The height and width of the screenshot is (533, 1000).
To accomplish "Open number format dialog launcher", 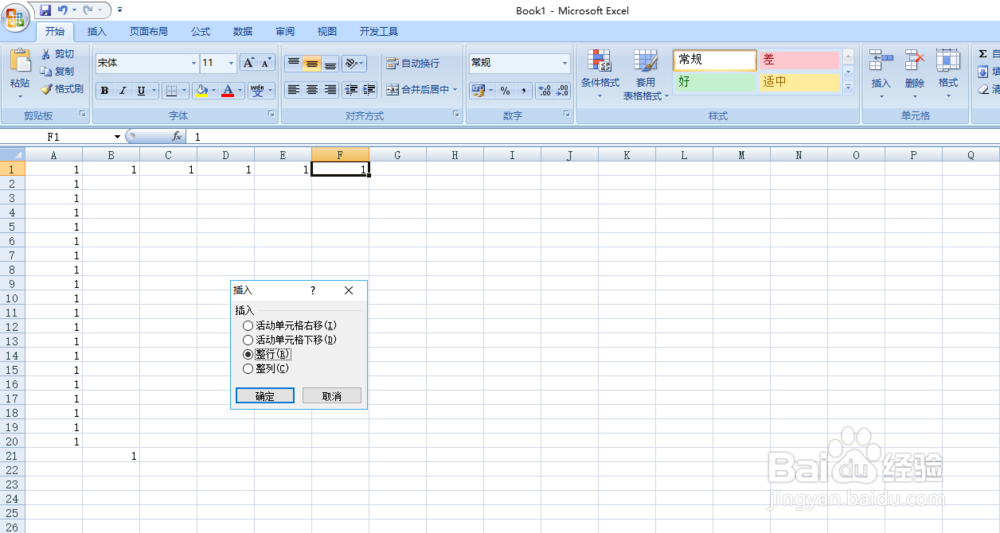I will point(566,114).
